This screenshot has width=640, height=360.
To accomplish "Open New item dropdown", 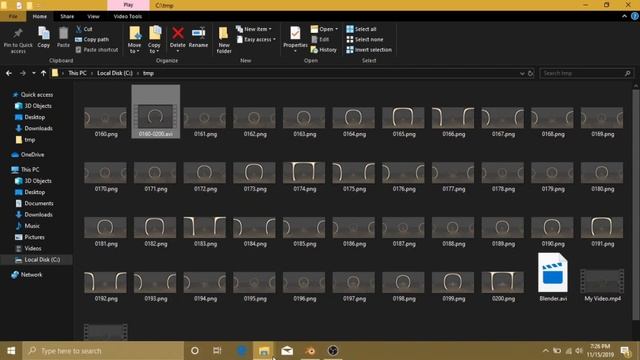I will click(x=253, y=29).
